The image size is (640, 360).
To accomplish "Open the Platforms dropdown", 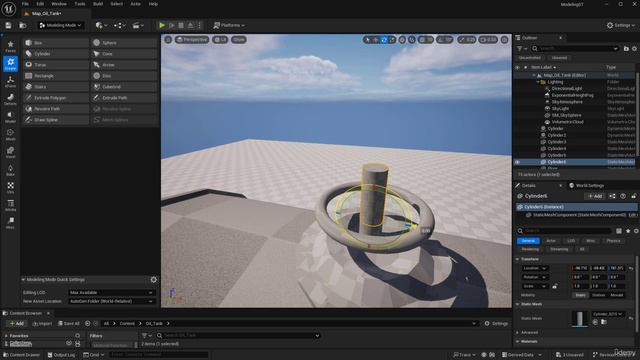I will 229,25.
